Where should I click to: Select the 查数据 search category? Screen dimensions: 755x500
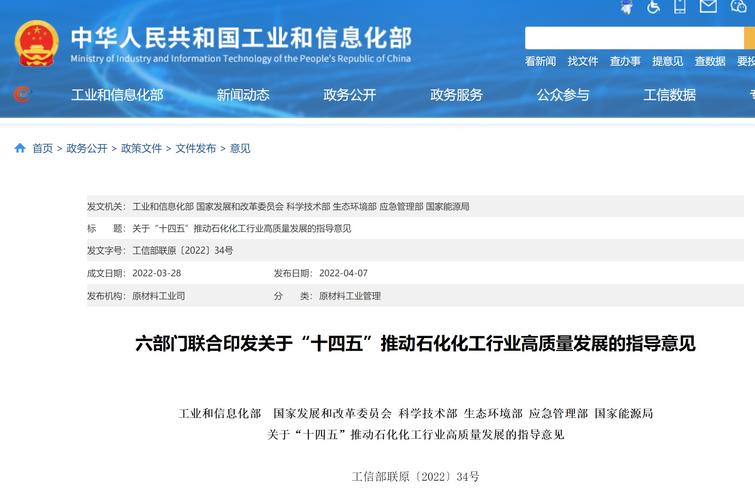pyautogui.click(x=710, y=61)
